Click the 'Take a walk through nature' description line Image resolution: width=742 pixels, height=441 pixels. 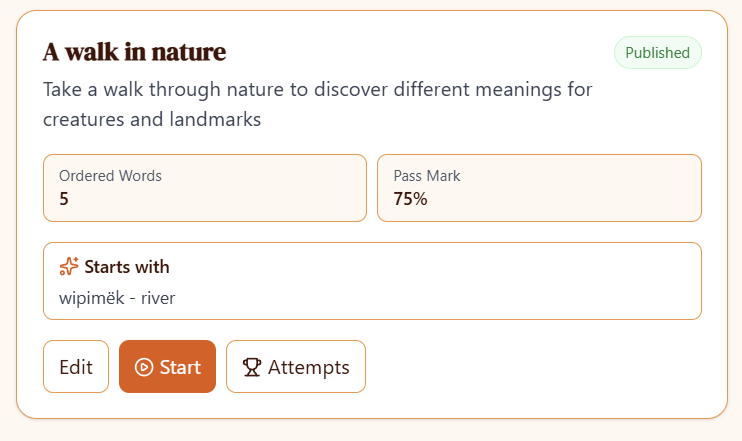point(318,89)
